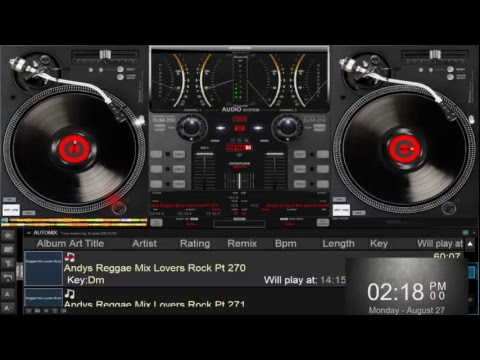Start or stop the right turntable
This screenshot has height=360, width=480.
pos(341,210)
